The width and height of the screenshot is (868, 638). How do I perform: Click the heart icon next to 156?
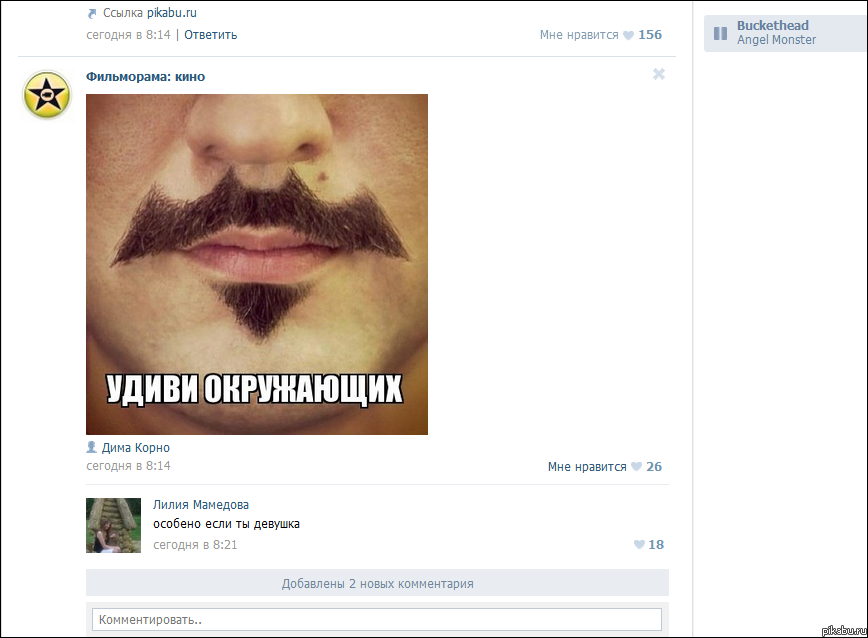(x=628, y=35)
